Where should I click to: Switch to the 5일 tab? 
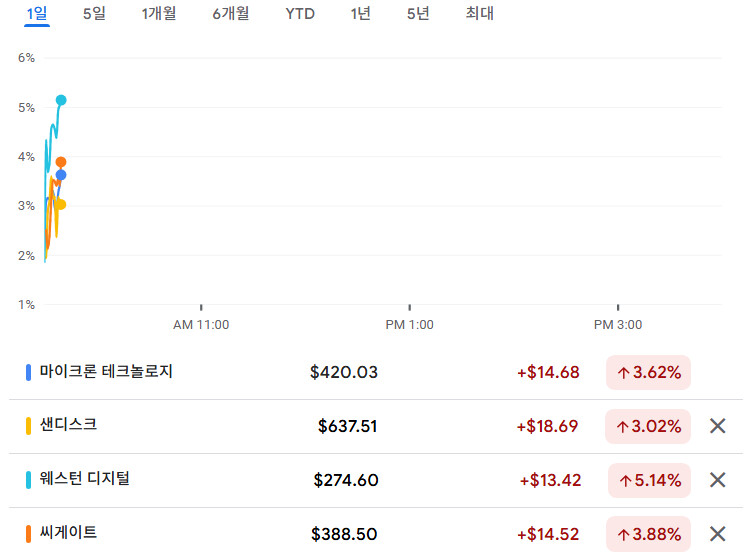(94, 14)
